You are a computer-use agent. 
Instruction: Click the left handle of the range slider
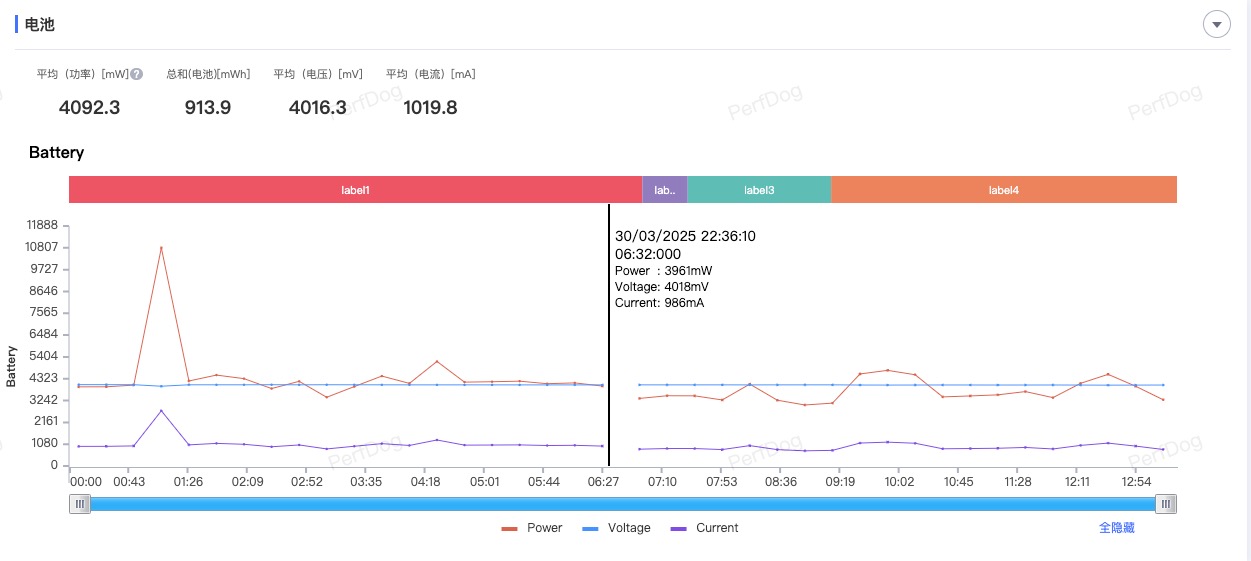pyautogui.click(x=79, y=504)
